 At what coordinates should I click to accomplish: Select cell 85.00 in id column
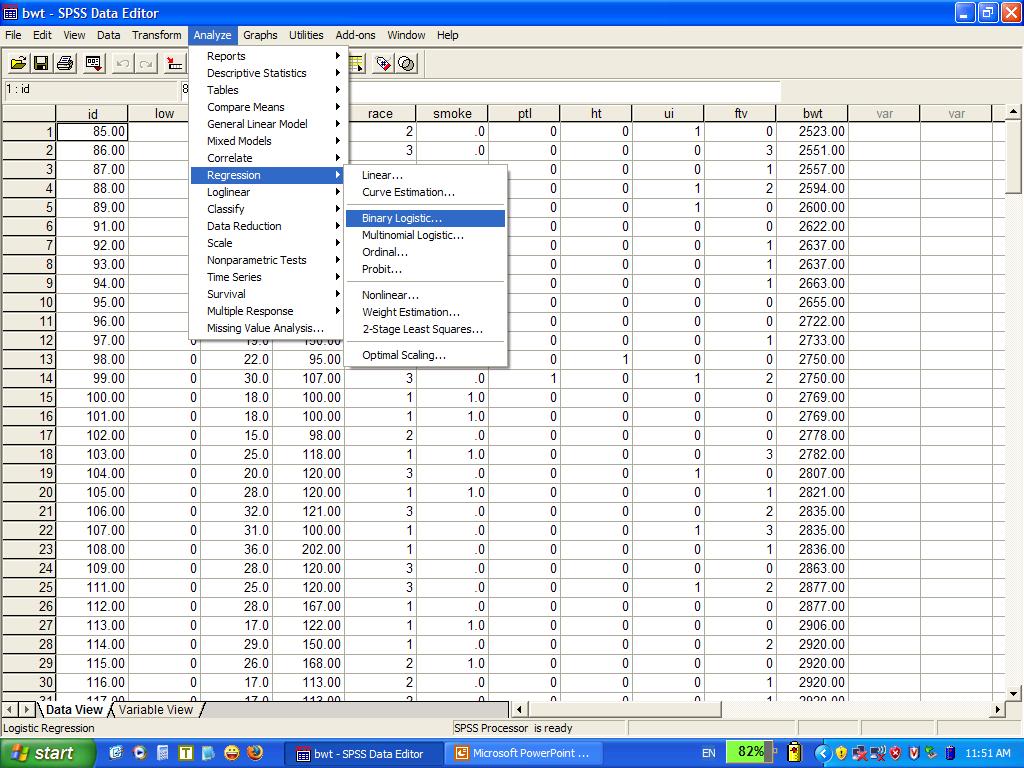92,131
